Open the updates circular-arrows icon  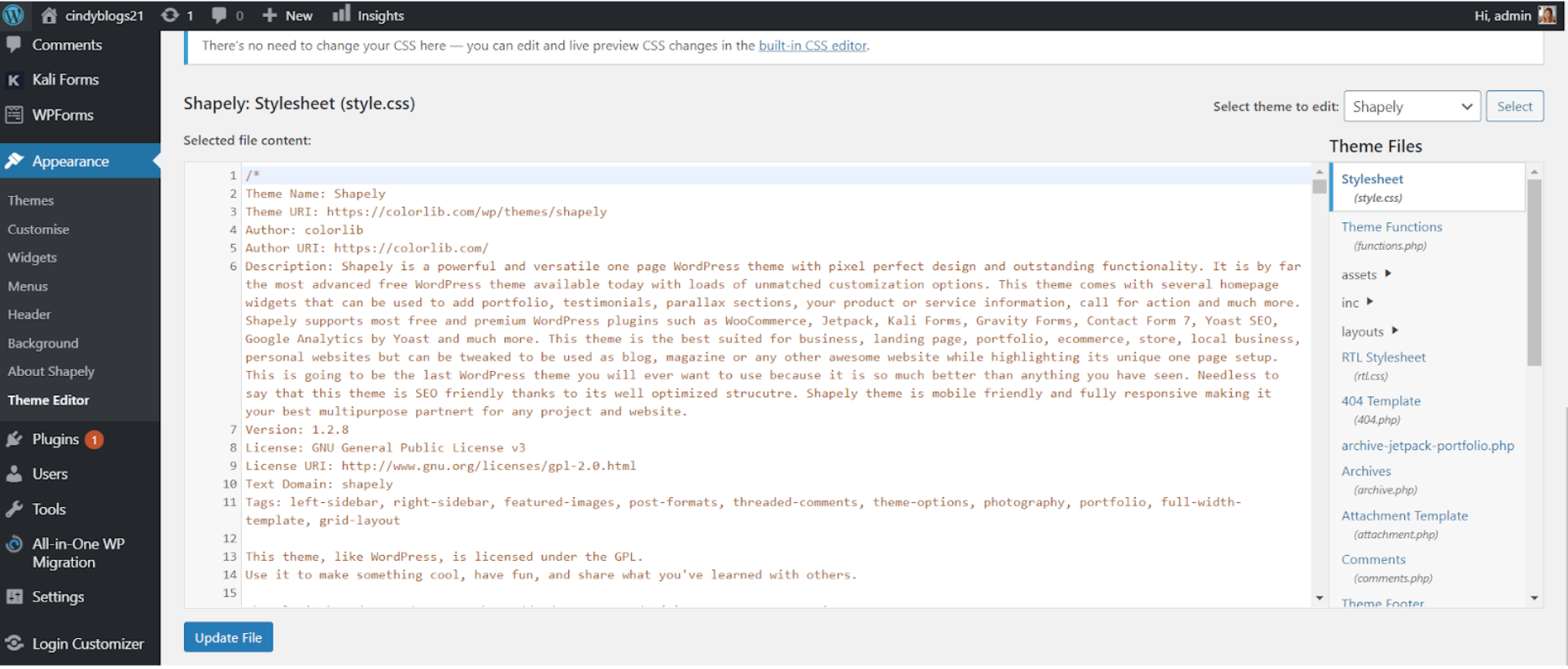click(x=169, y=15)
